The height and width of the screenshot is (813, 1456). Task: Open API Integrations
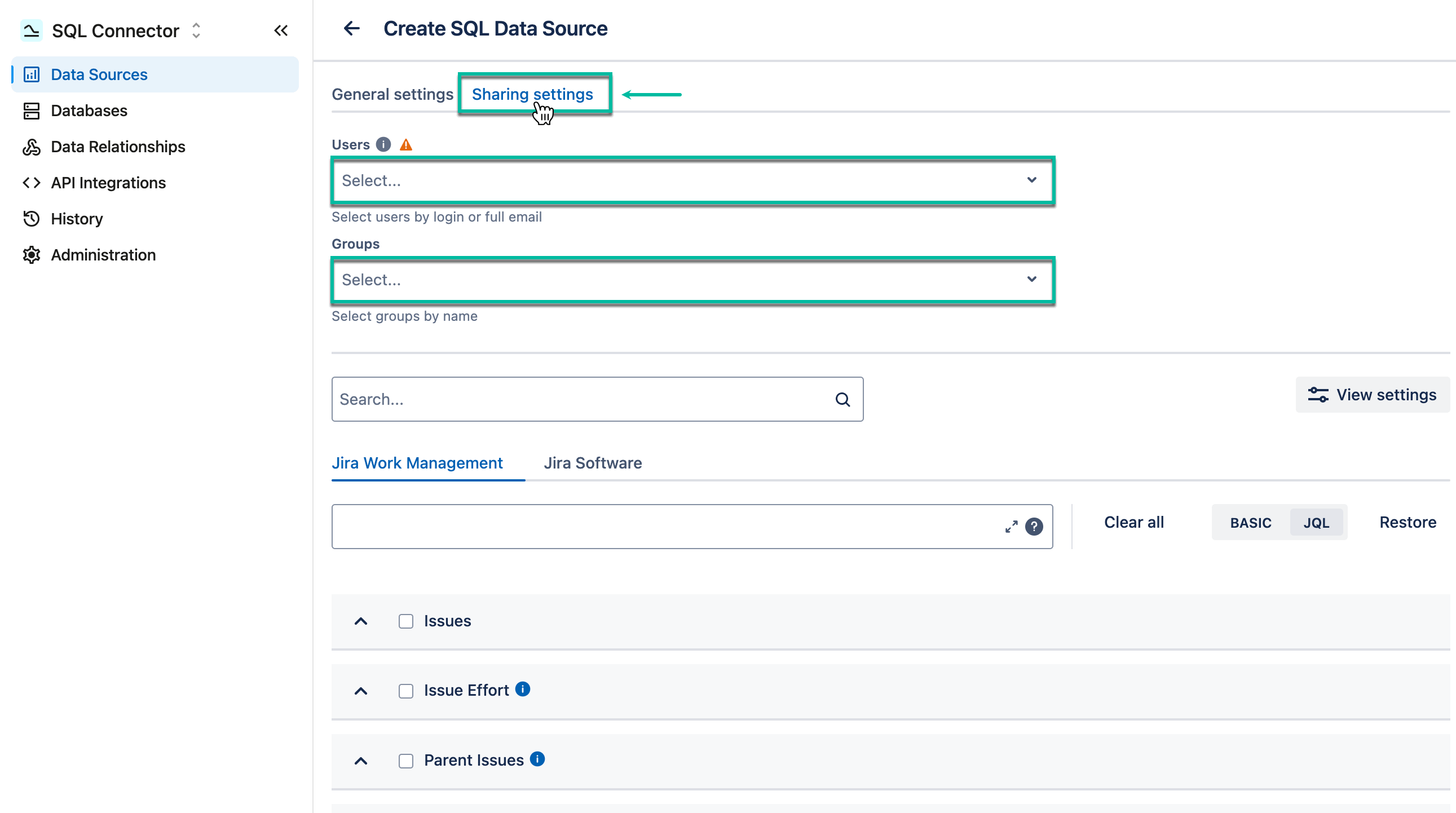pyautogui.click(x=108, y=183)
